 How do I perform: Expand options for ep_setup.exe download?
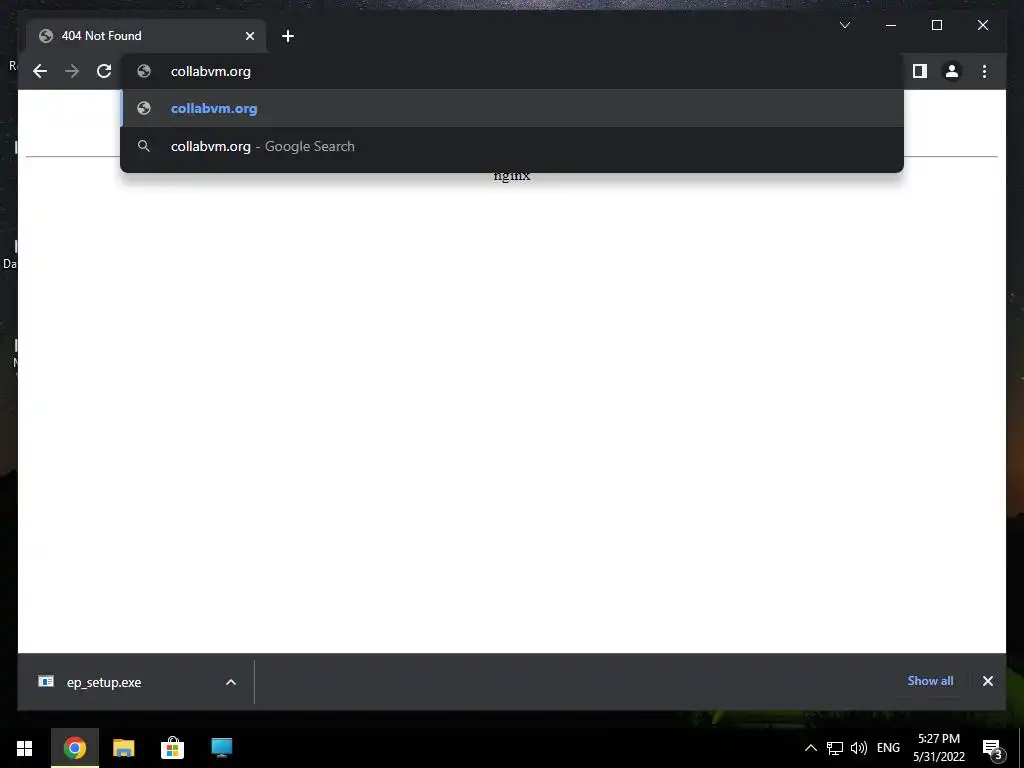(231, 682)
